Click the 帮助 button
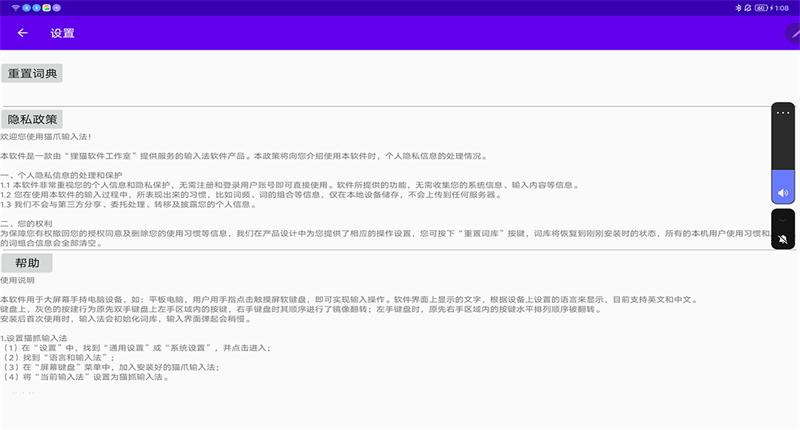Image resolution: width=800 pixels, height=430 pixels. (x=27, y=263)
